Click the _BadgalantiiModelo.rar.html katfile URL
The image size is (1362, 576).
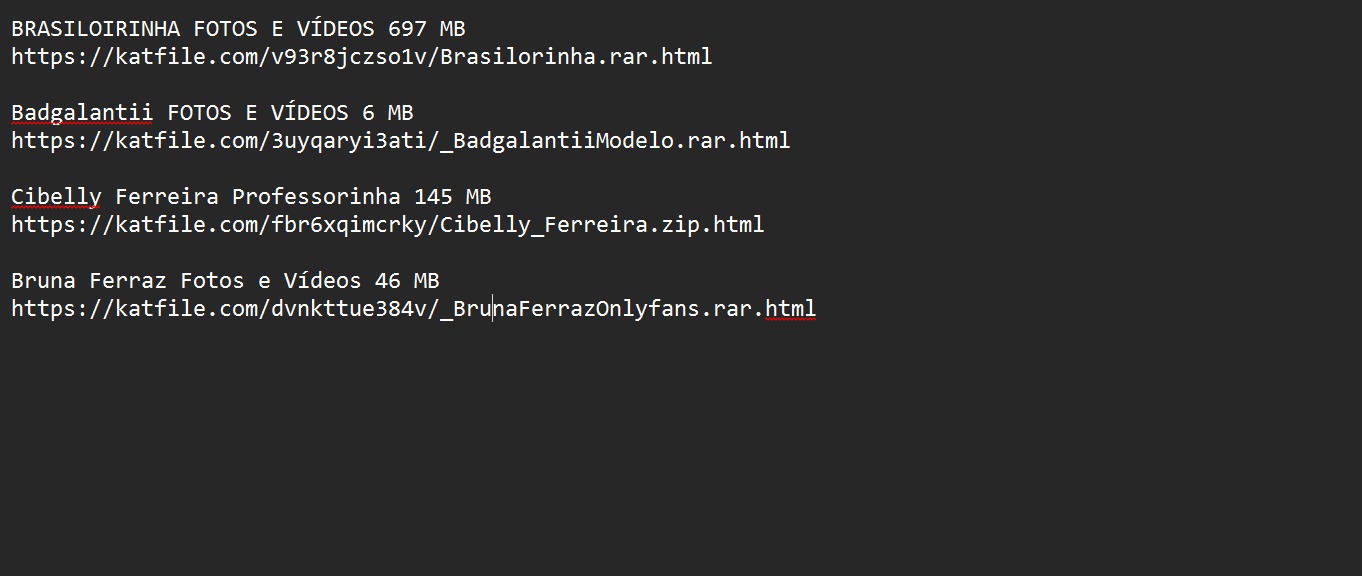(401, 141)
